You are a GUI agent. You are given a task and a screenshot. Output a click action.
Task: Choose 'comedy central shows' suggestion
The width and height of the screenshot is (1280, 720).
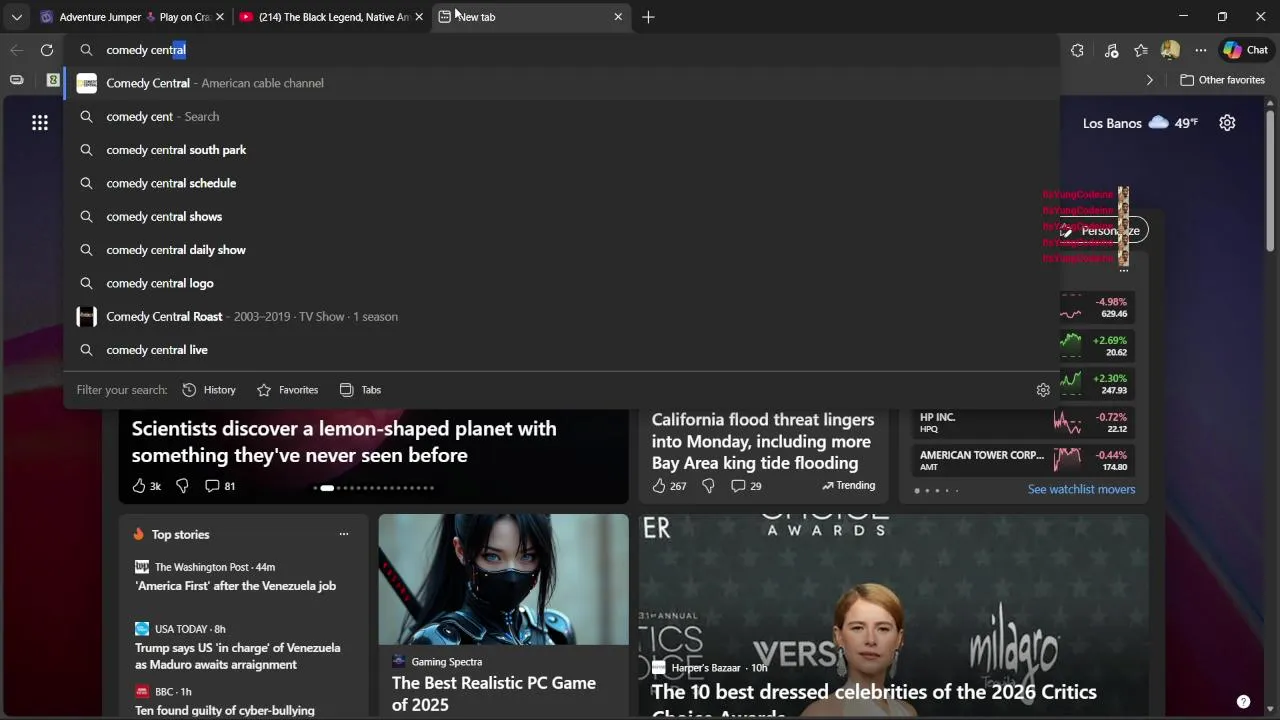(x=562, y=217)
